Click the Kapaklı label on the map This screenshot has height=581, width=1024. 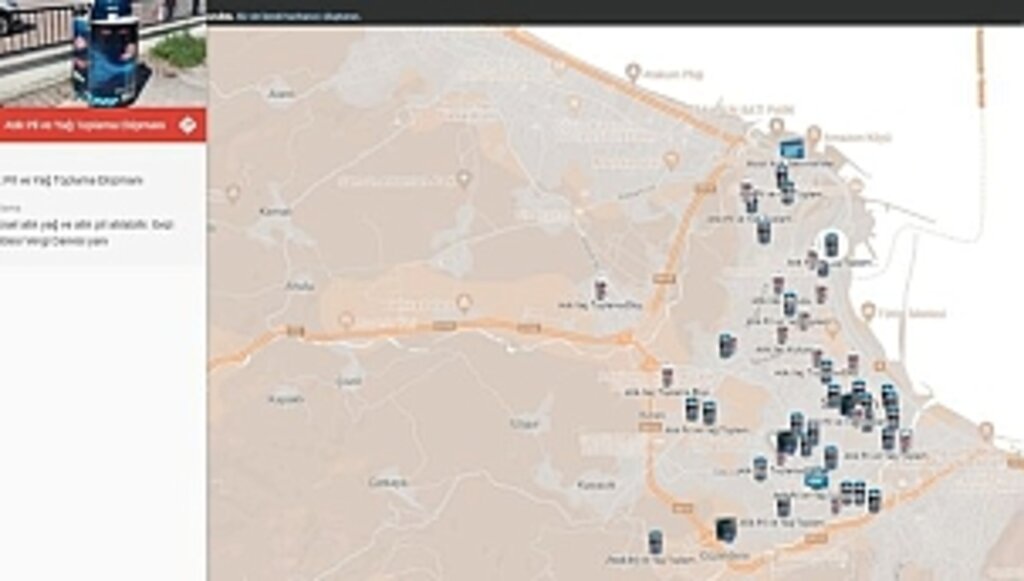(285, 398)
